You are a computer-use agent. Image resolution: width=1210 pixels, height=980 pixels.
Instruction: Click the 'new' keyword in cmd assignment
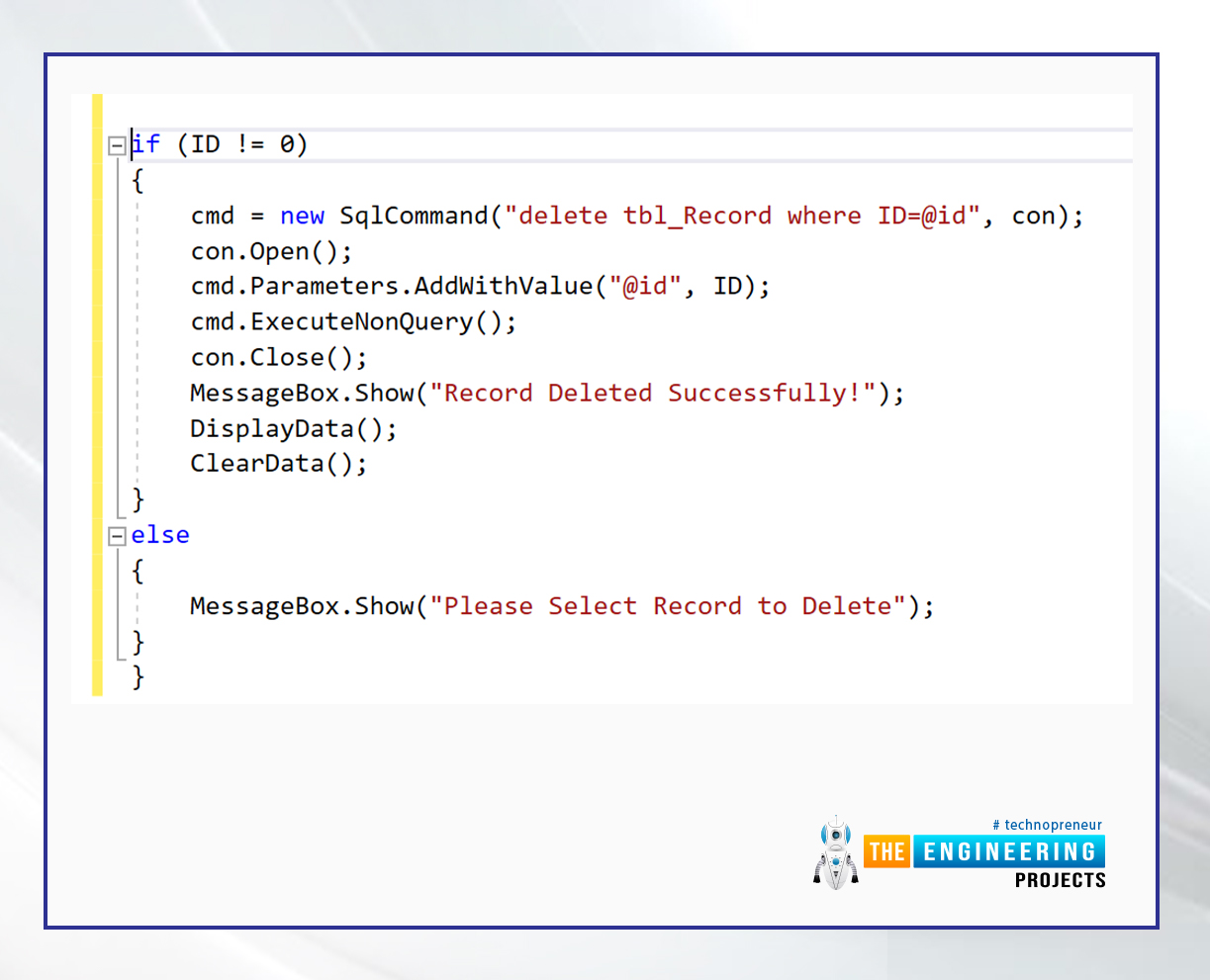pyautogui.click(x=302, y=216)
